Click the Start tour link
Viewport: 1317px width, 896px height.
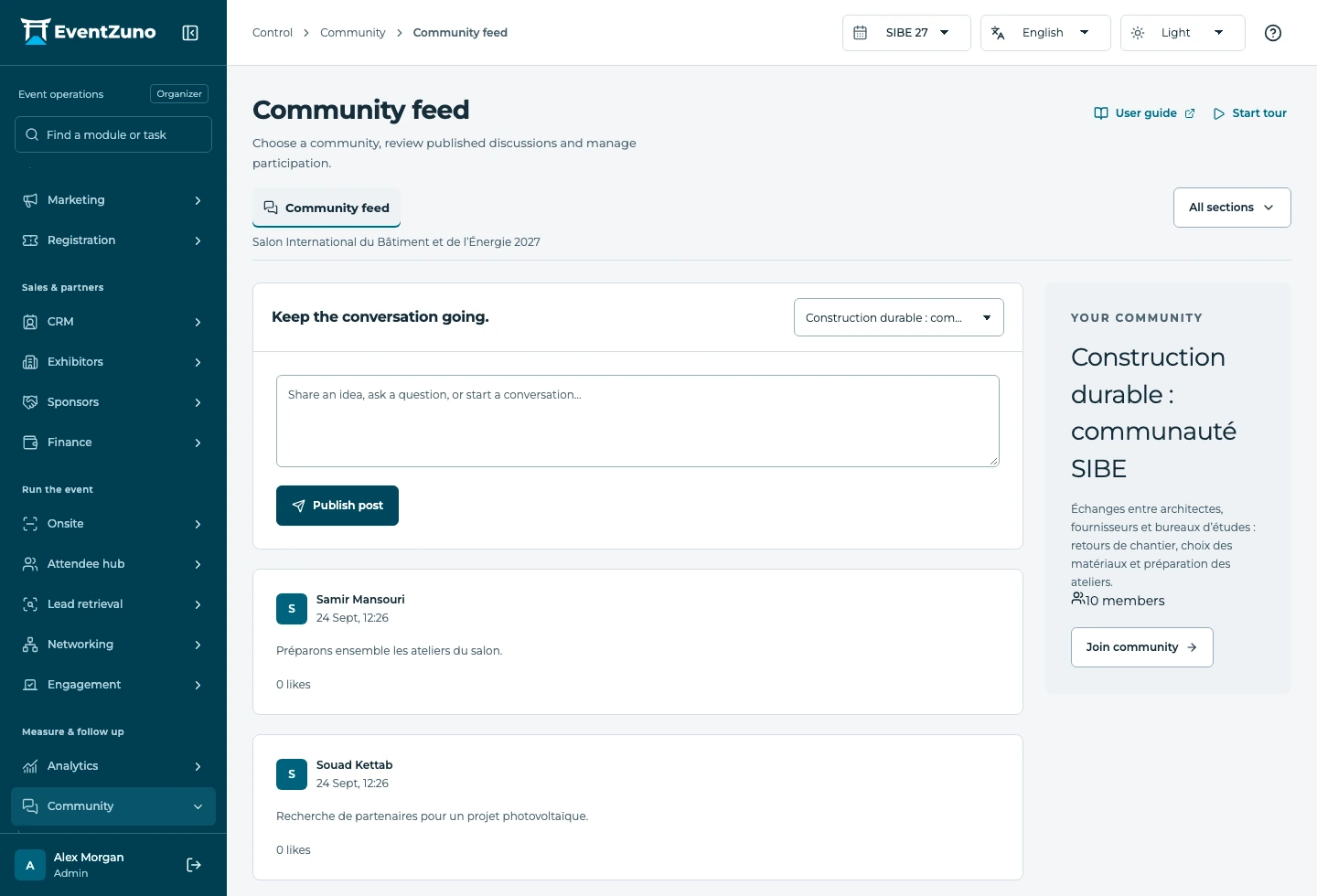pyautogui.click(x=1249, y=113)
